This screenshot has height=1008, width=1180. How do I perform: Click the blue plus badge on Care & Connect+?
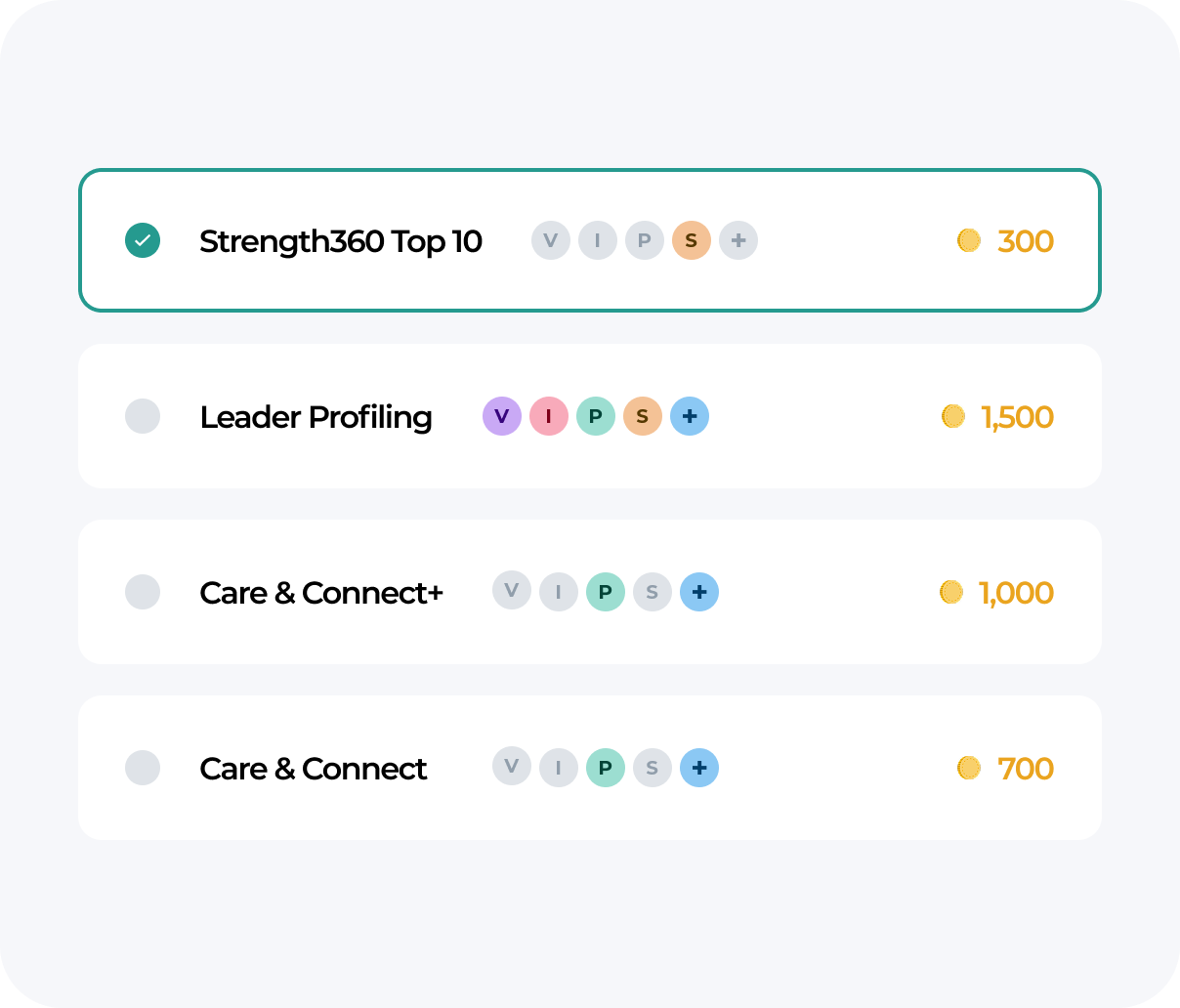pyautogui.click(x=699, y=592)
